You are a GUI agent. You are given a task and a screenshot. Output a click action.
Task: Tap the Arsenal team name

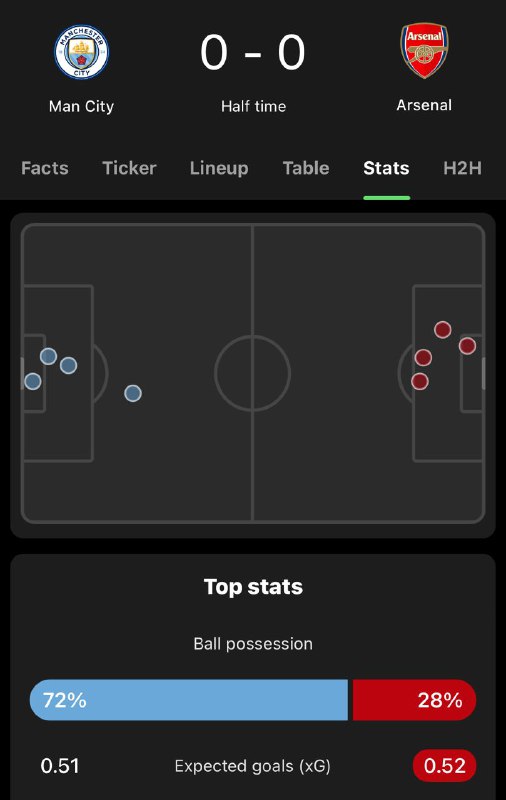click(x=424, y=105)
